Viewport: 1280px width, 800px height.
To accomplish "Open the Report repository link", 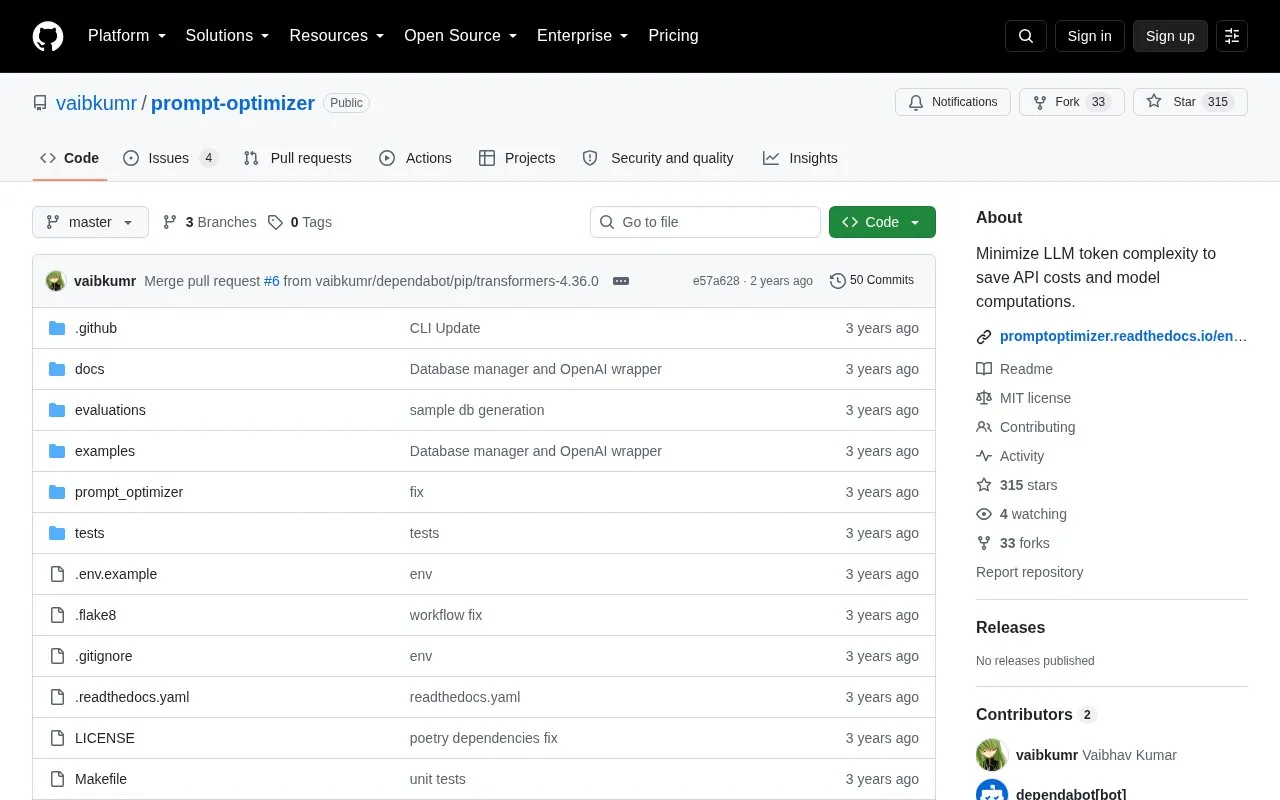I will [1030, 572].
